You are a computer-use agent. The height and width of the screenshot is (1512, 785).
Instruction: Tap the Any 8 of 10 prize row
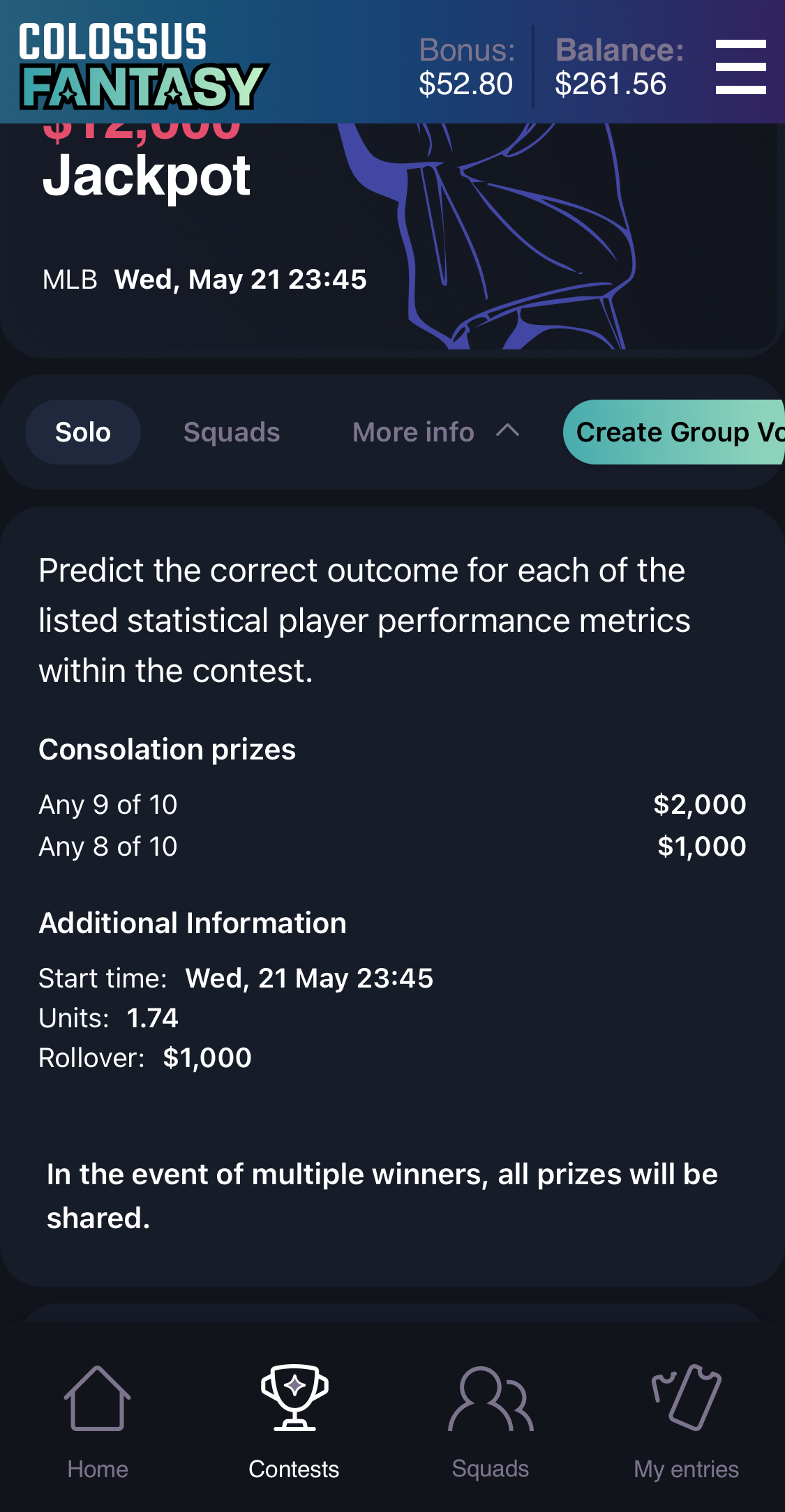tap(391, 847)
